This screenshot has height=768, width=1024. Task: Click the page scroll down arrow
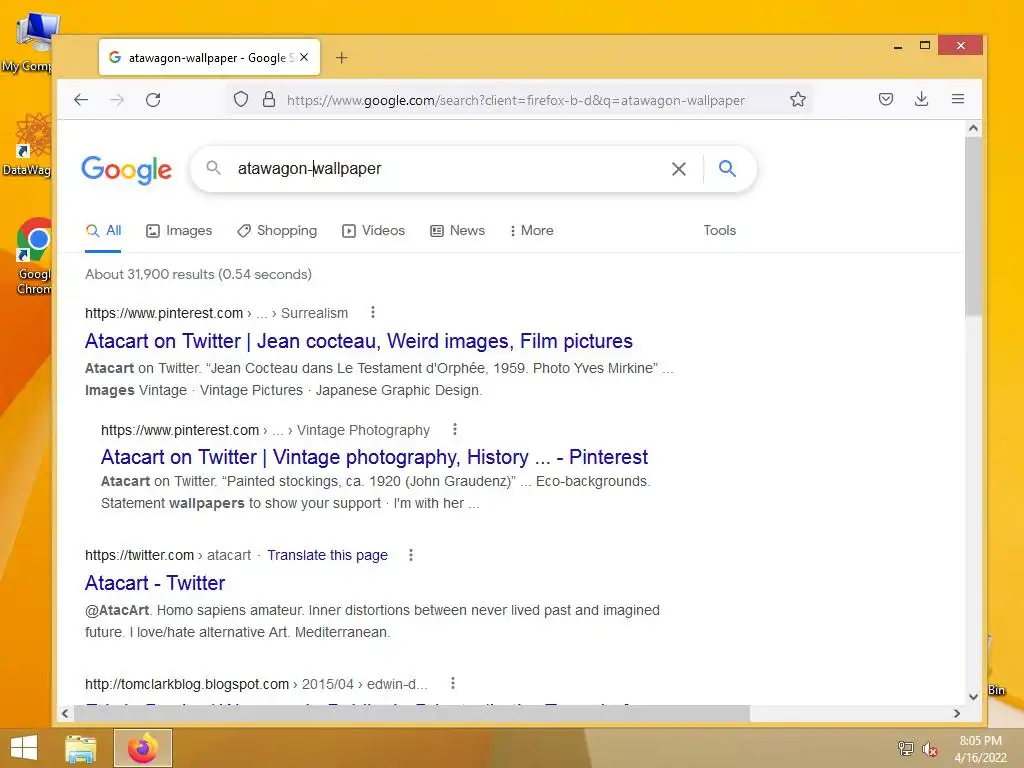(973, 696)
